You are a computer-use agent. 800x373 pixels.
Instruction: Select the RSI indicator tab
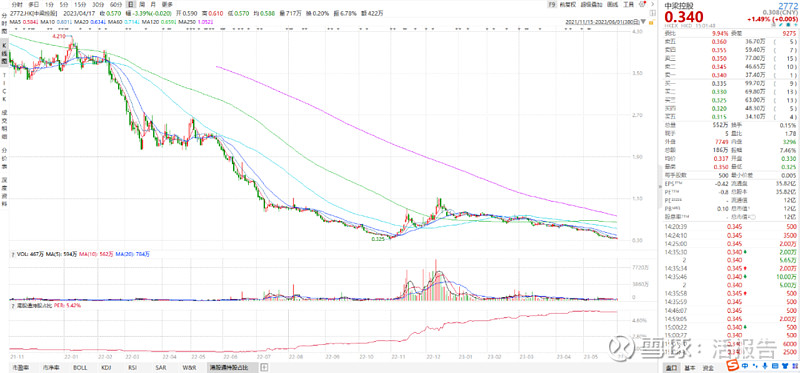coord(133,368)
